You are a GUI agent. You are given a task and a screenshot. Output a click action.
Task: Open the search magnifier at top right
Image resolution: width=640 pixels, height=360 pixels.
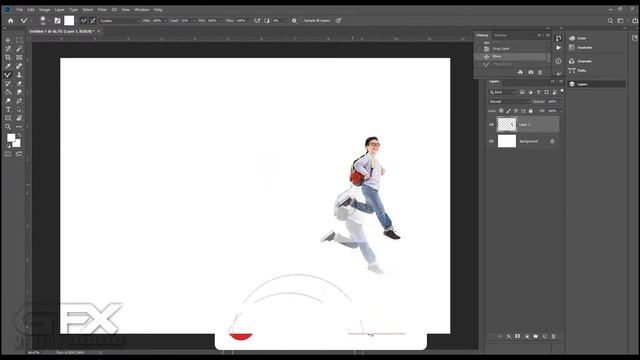click(610, 20)
